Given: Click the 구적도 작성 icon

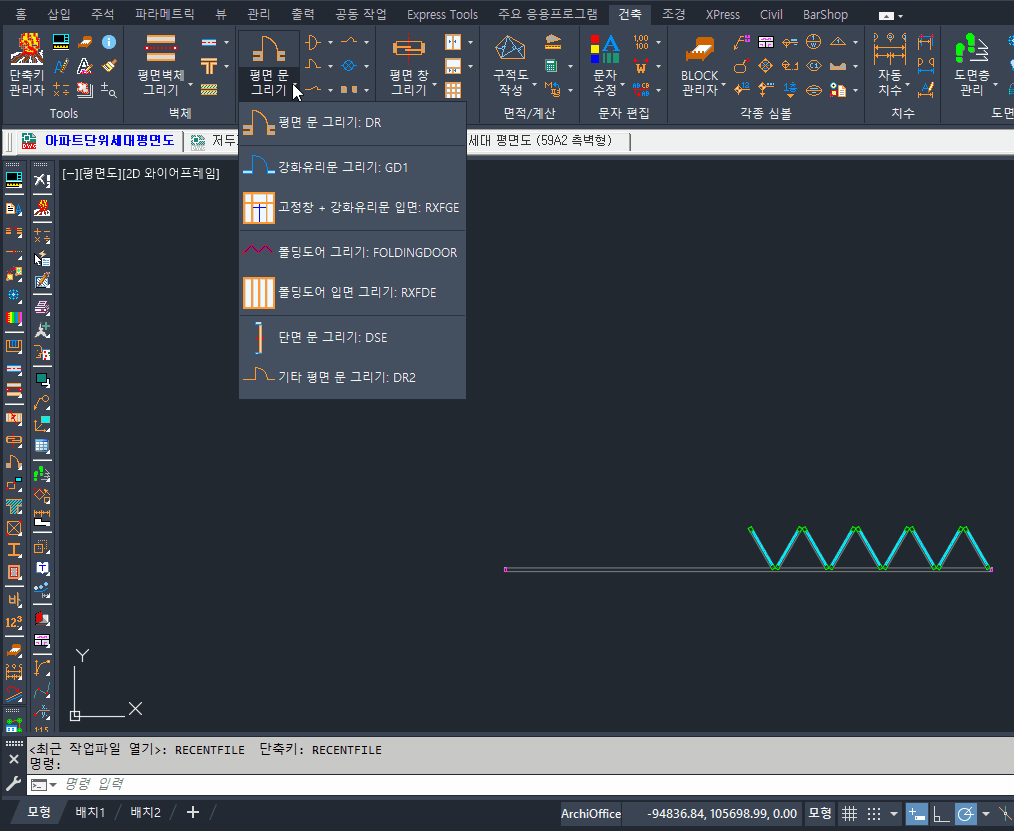Looking at the screenshot, I should pyautogui.click(x=511, y=65).
